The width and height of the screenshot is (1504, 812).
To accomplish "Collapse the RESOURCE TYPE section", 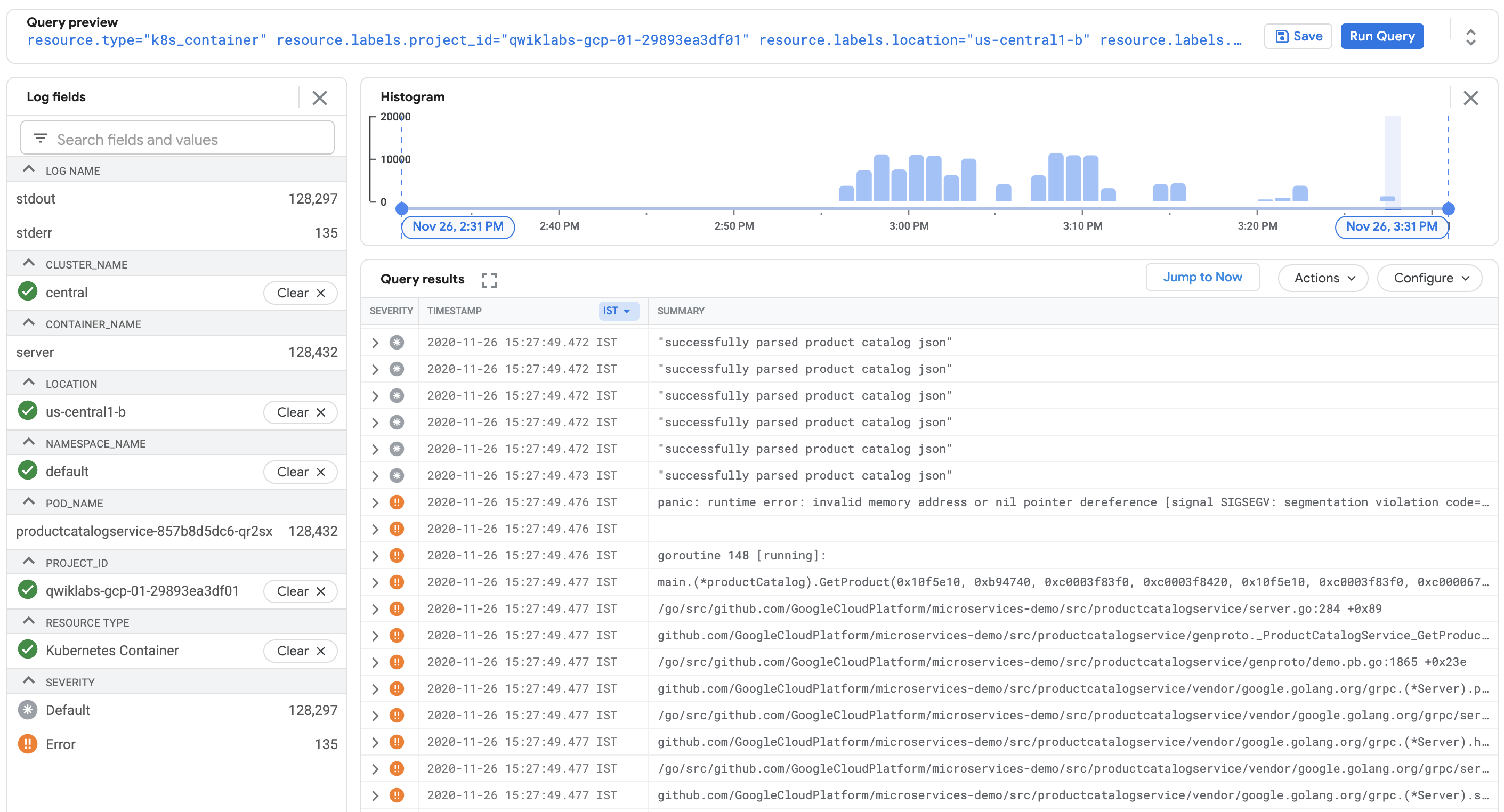I will 29,621.
